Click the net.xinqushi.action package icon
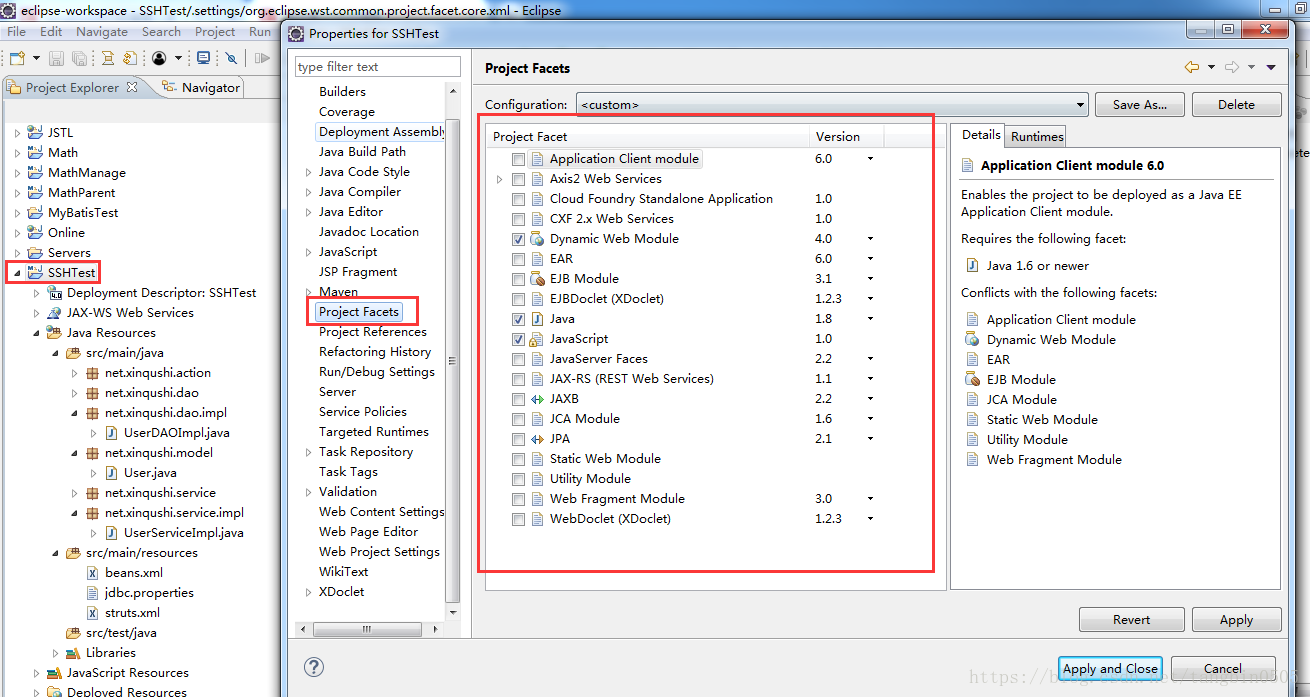 click(x=93, y=372)
